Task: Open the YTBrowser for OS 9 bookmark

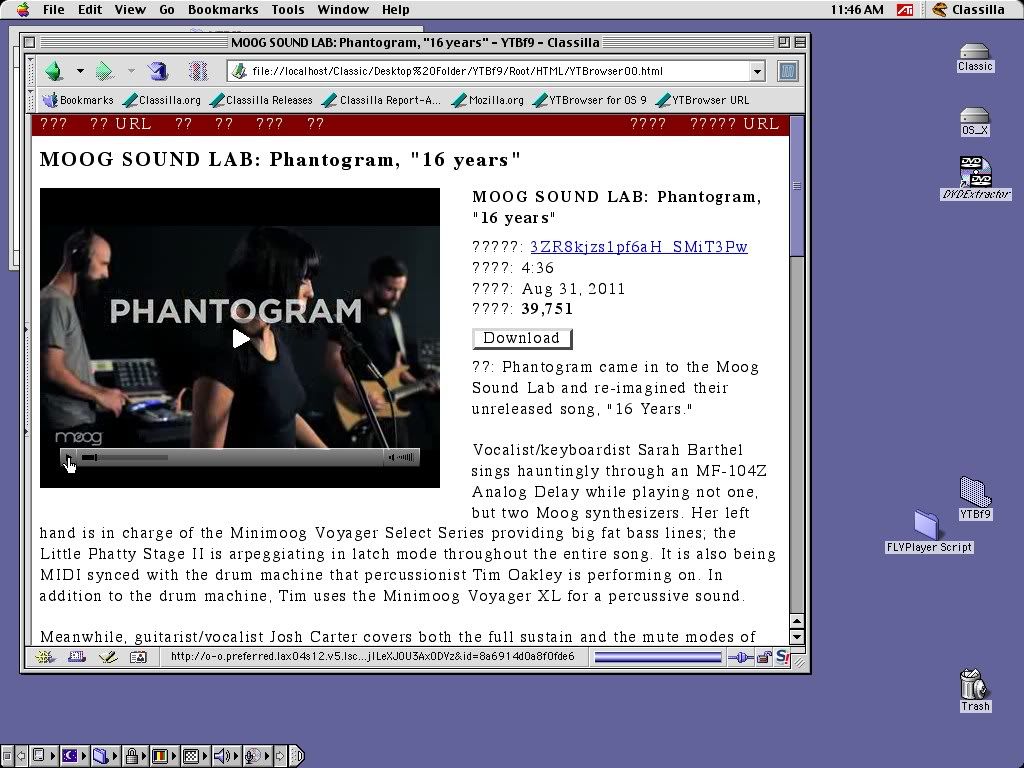Action: [590, 100]
